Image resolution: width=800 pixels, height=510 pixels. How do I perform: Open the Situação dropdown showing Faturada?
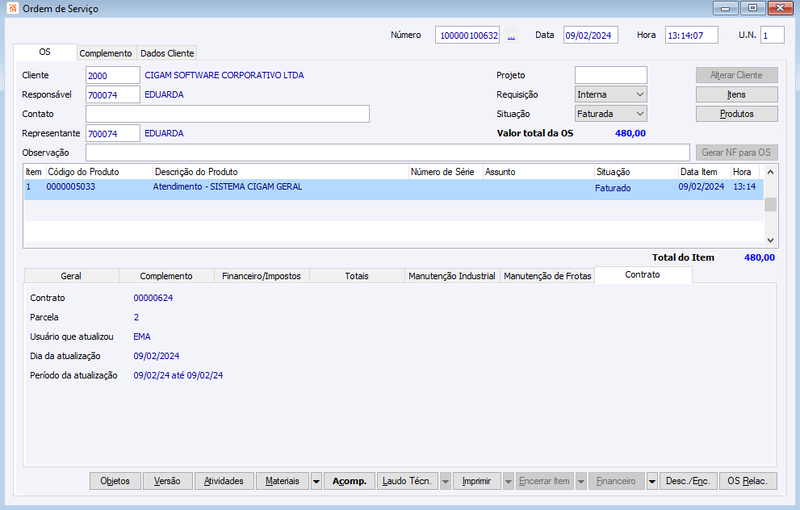(x=640, y=114)
